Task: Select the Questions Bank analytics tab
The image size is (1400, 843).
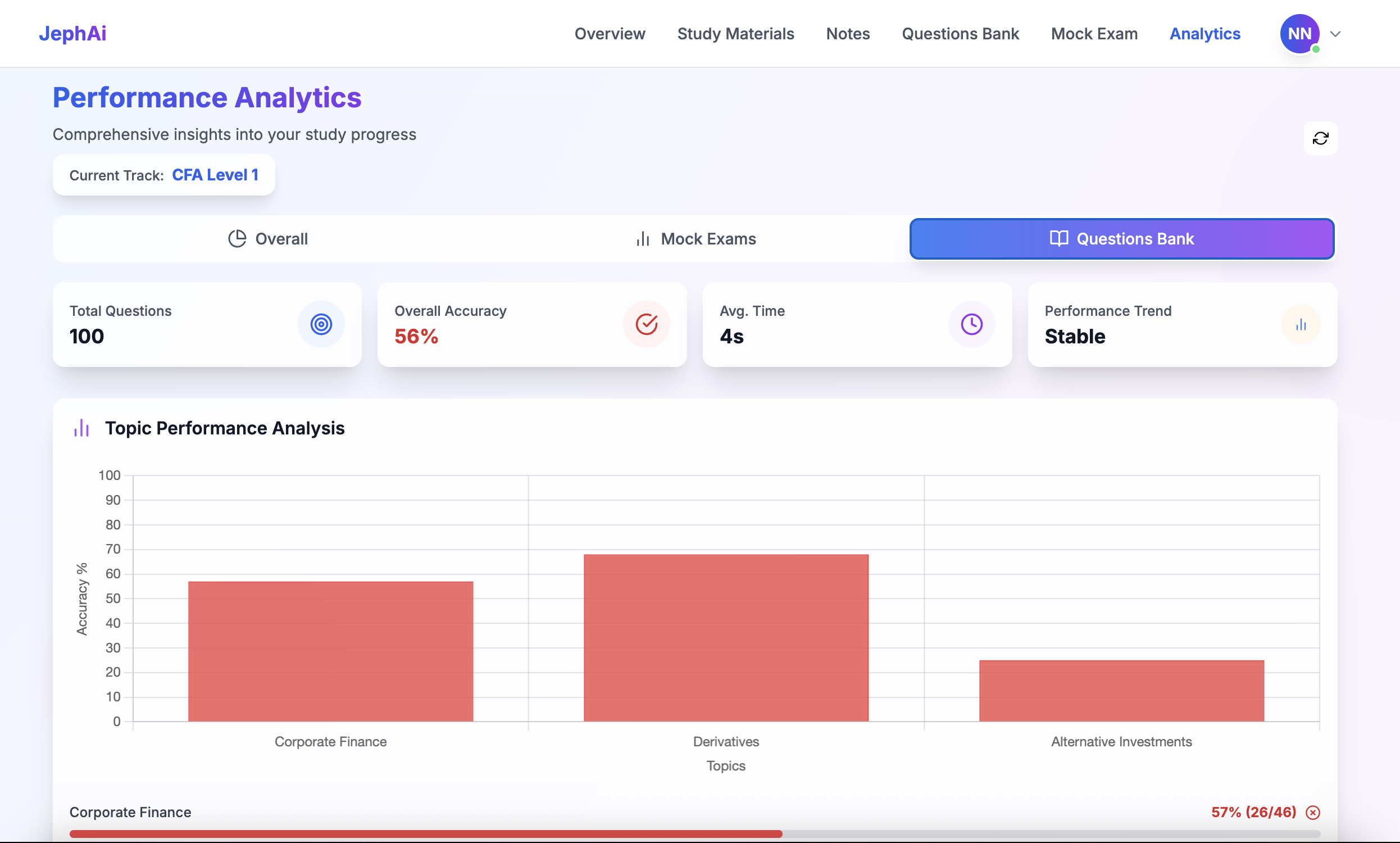Action: point(1121,239)
